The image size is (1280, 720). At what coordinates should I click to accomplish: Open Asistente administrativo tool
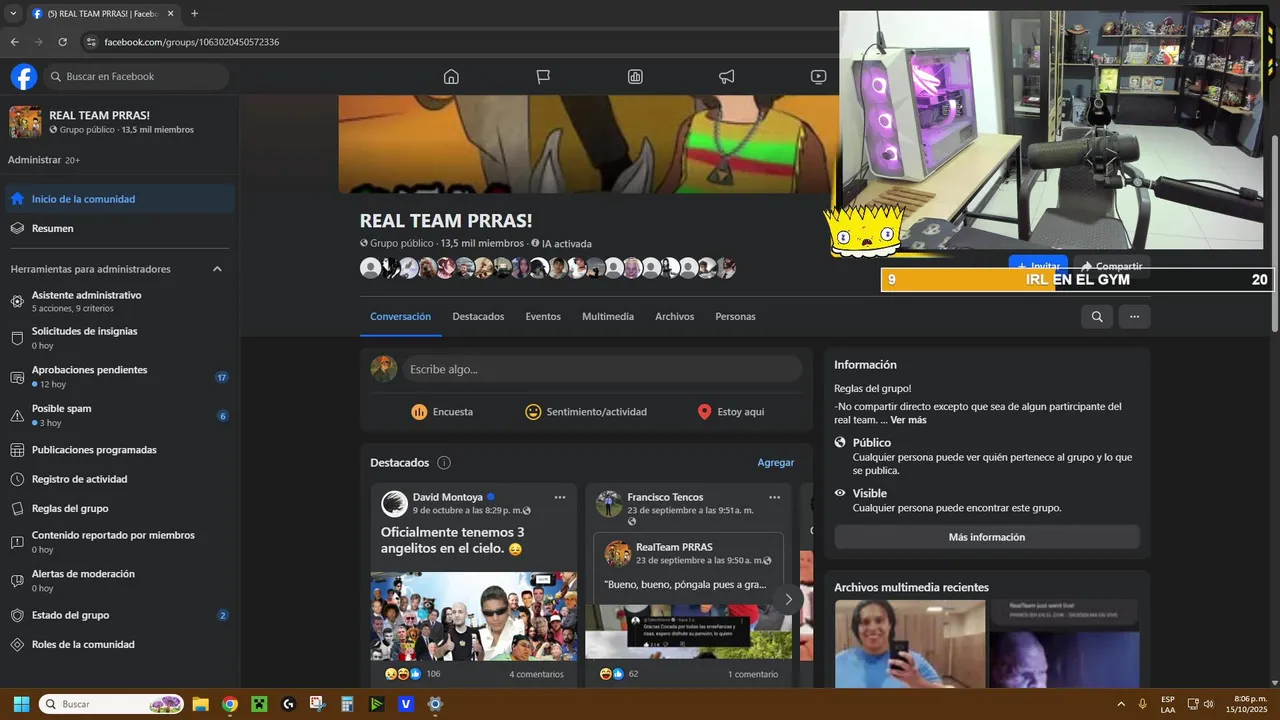click(x=120, y=301)
